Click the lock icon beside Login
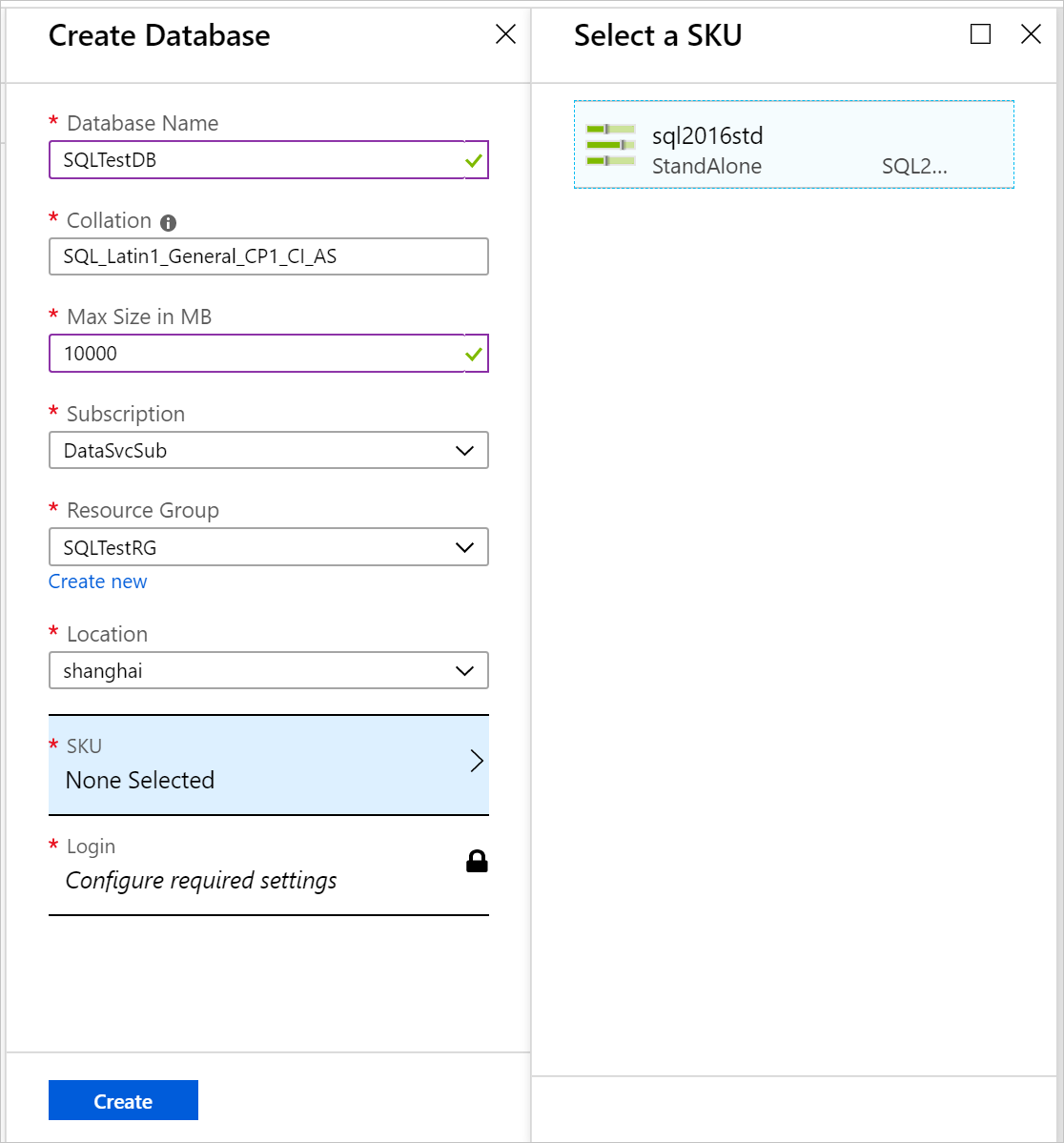This screenshot has width=1064, height=1143. coord(476,861)
